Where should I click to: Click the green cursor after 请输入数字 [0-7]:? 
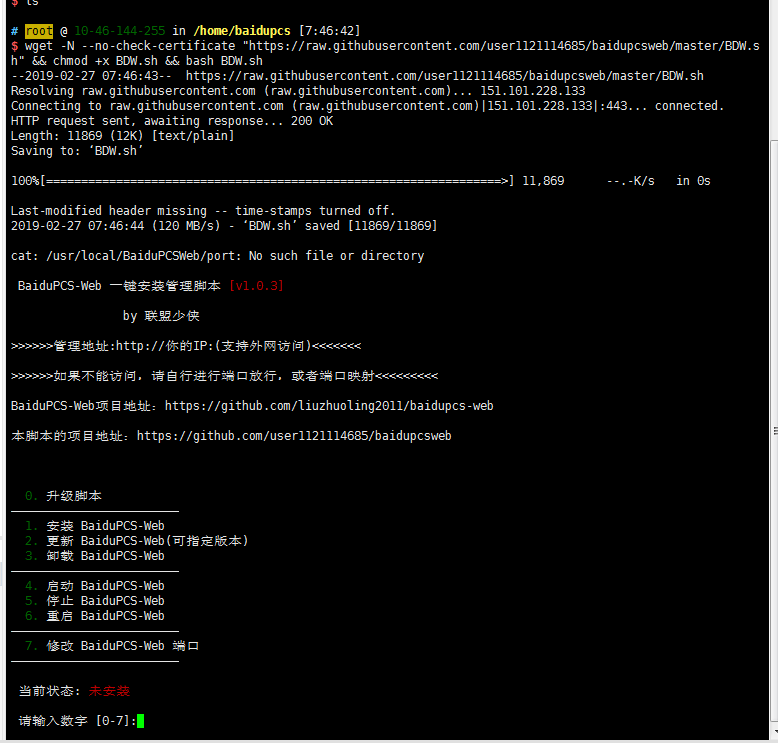tap(140, 721)
